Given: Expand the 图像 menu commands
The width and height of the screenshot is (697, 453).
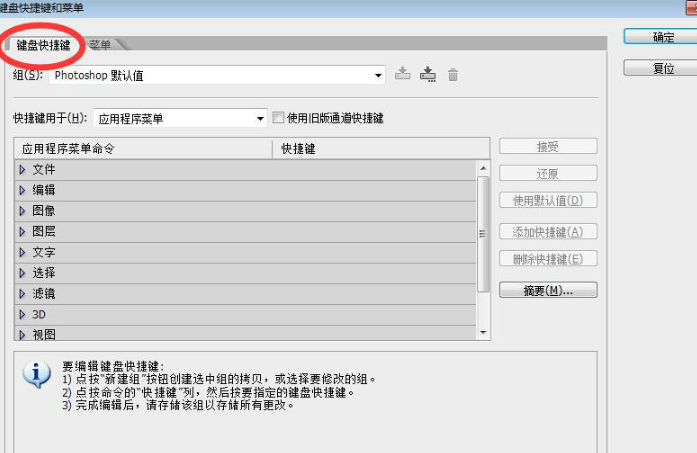Looking at the screenshot, I should click(22, 211).
